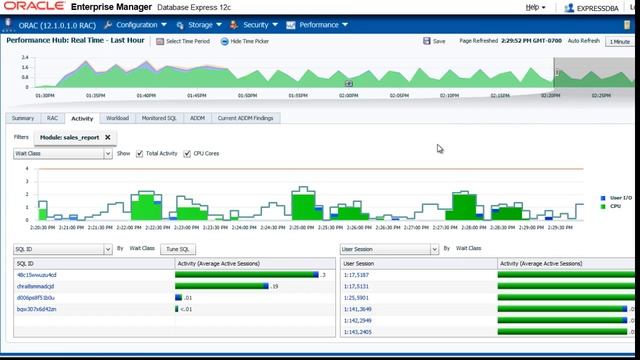
Task: Click Hide Time Picker text
Action: pos(250,41)
